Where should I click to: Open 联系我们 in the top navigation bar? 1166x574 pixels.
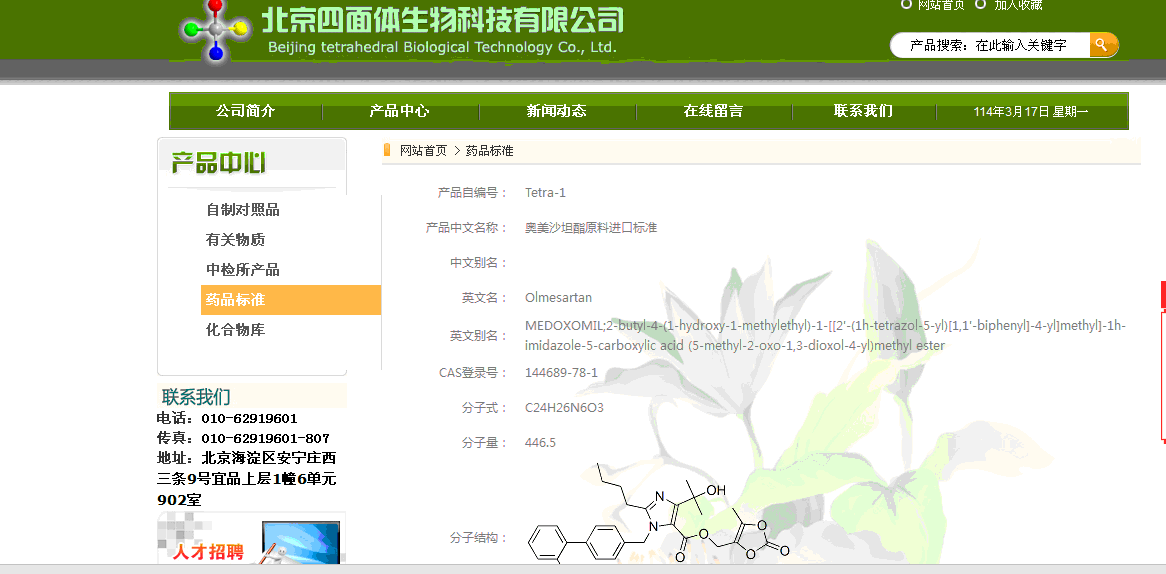[863, 111]
